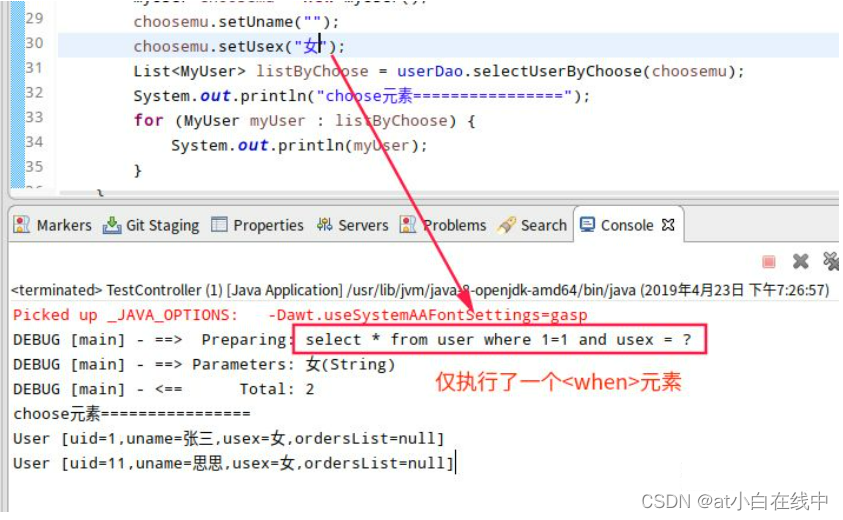843x520 pixels.
Task: Click the println "choose元素" code line
Action: [362, 96]
